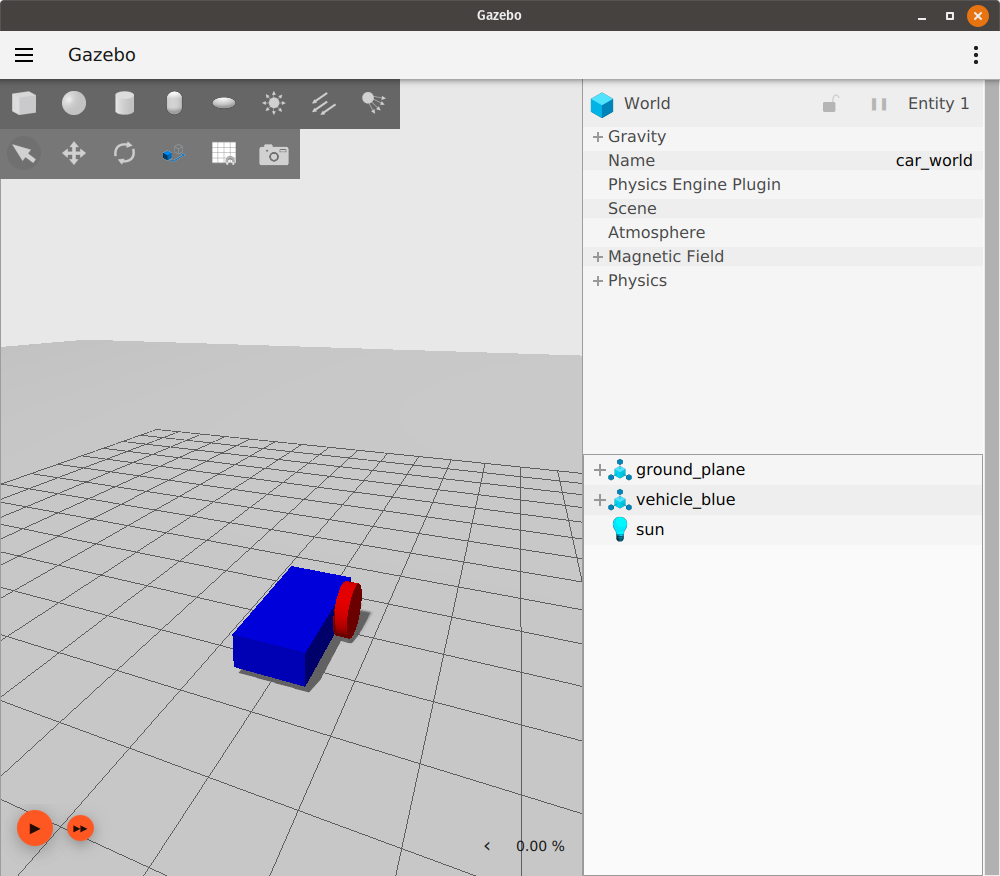Image resolution: width=1000 pixels, height=876 pixels.
Task: Open the hamburger menu
Action: [x=24, y=55]
